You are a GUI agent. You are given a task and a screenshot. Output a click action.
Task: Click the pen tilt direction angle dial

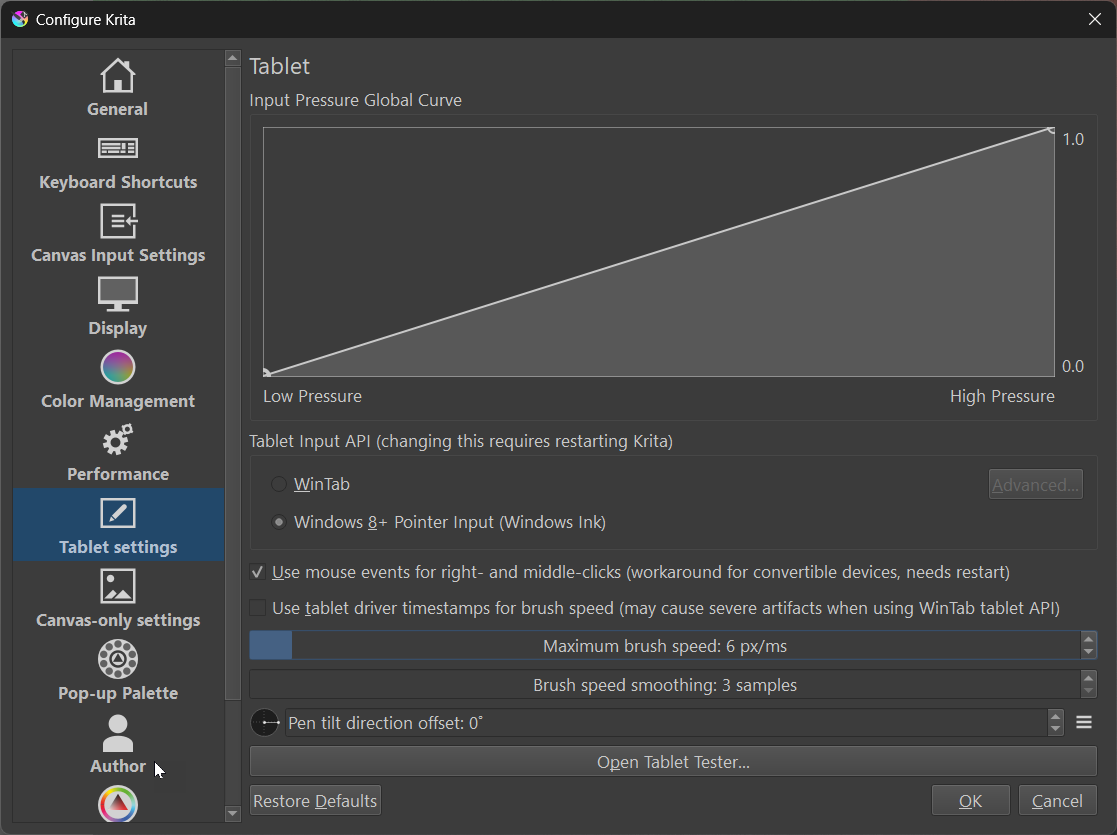coord(265,722)
